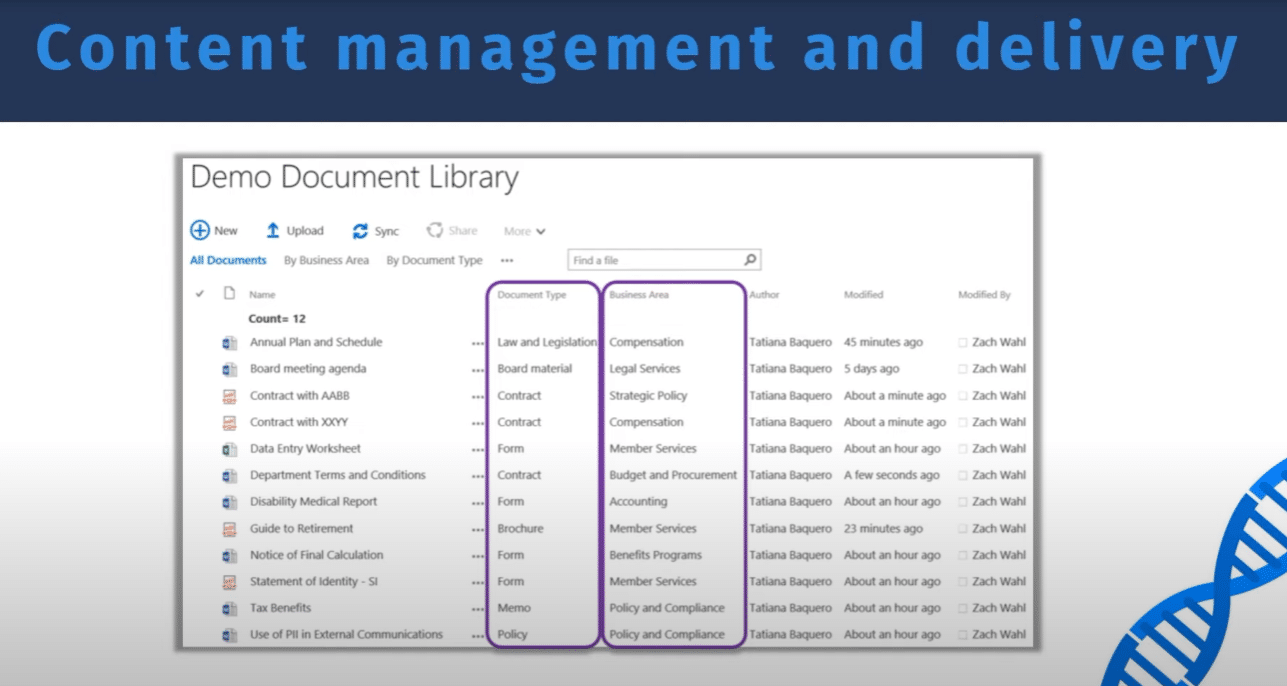Select the All Documents view
This screenshot has width=1287, height=686.
[x=228, y=260]
